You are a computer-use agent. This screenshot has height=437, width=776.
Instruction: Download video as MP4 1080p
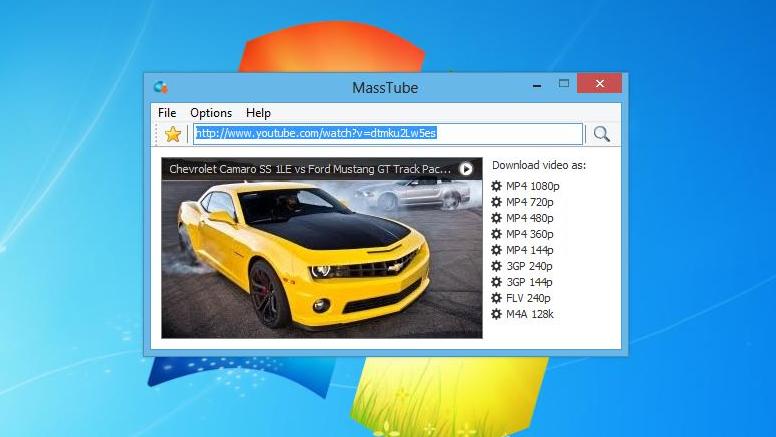click(x=533, y=187)
